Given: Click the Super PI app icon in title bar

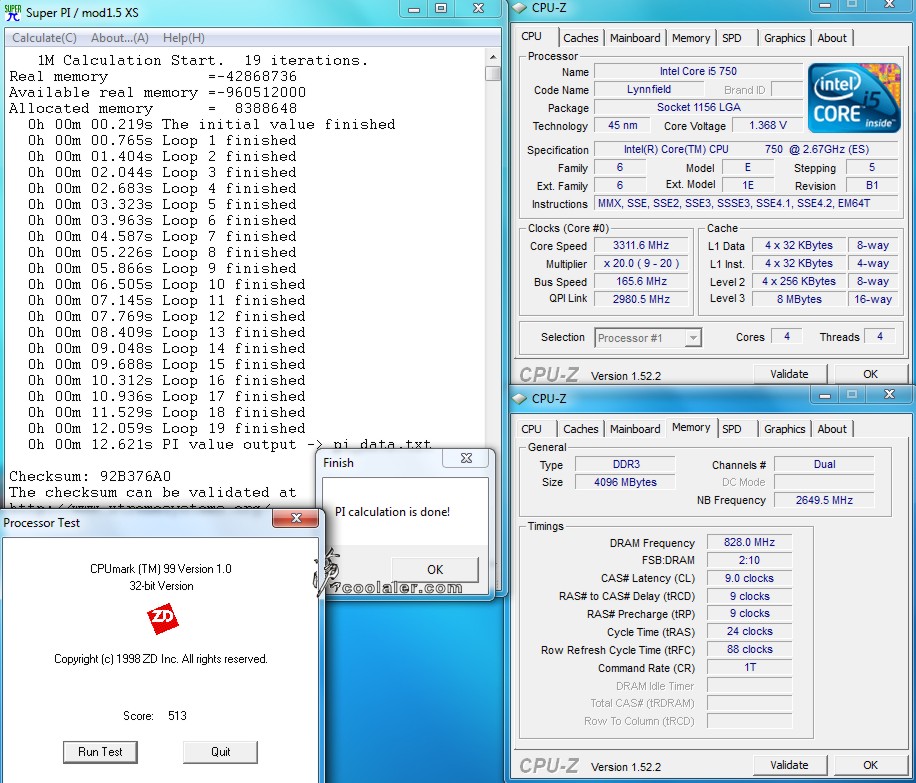Looking at the screenshot, I should [12, 12].
